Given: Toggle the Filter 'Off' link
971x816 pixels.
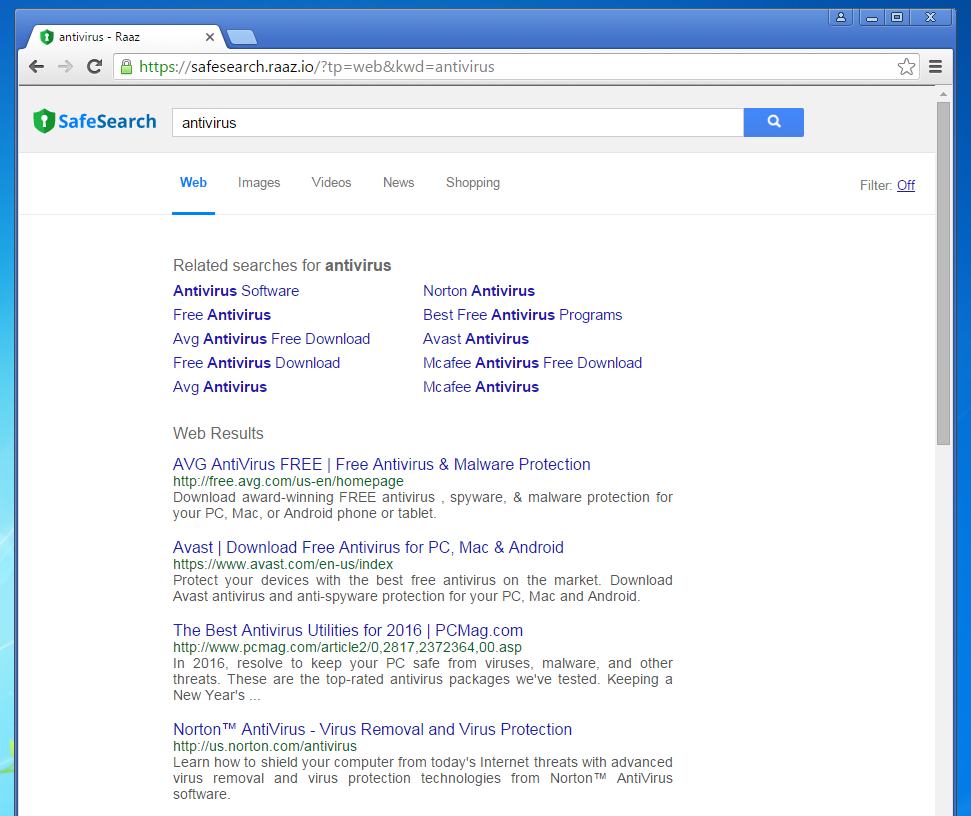Looking at the screenshot, I should [905, 185].
